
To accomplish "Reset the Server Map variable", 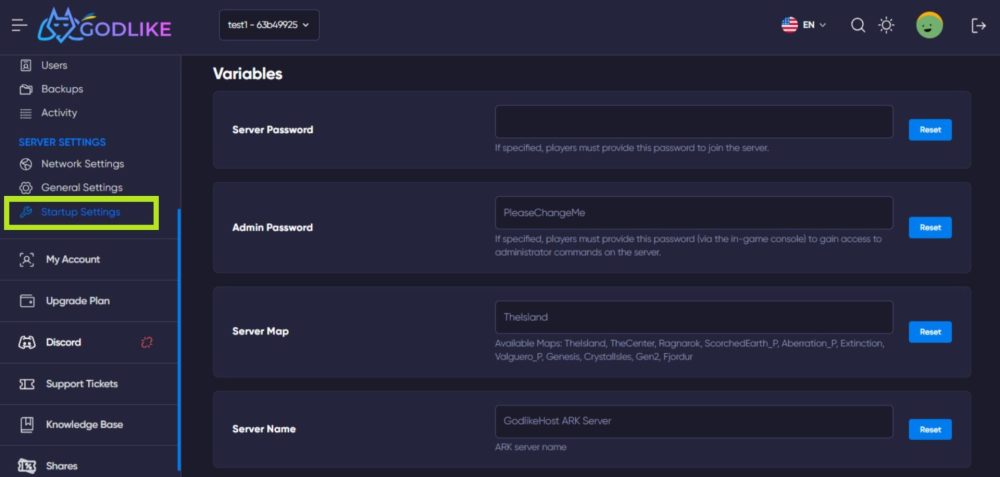I will coord(930,332).
